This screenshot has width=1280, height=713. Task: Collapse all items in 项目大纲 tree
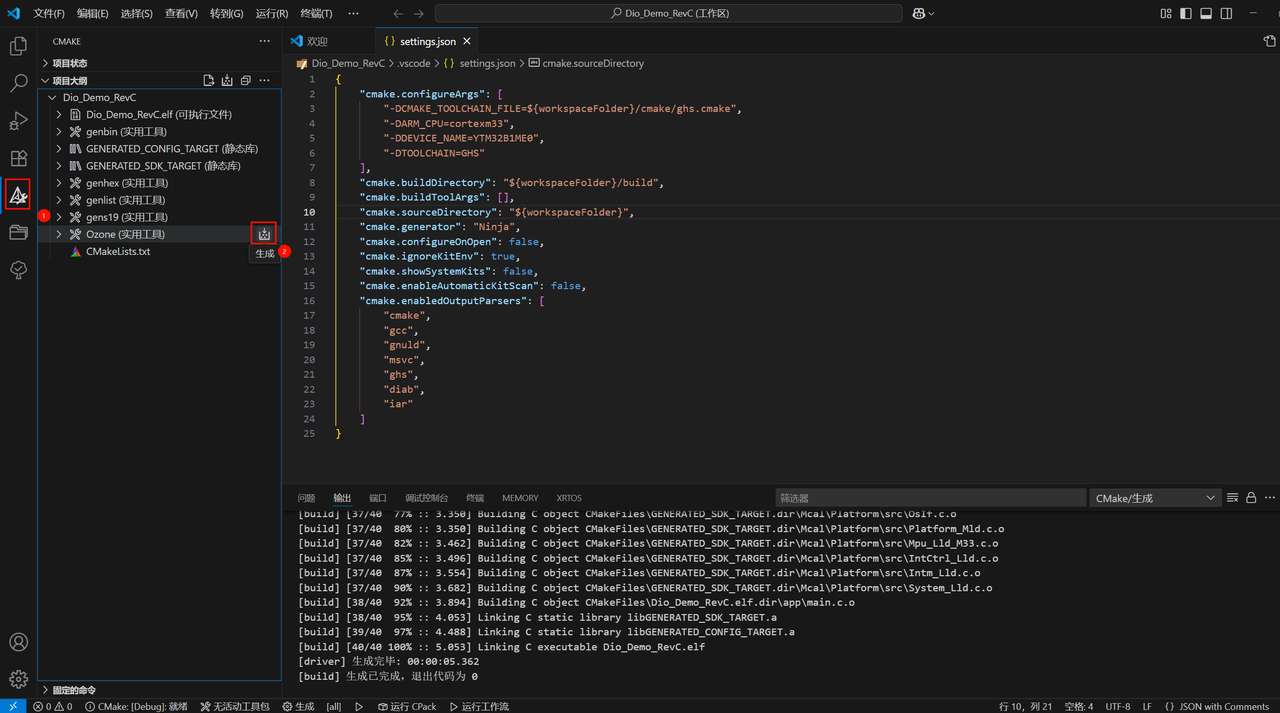[245, 80]
